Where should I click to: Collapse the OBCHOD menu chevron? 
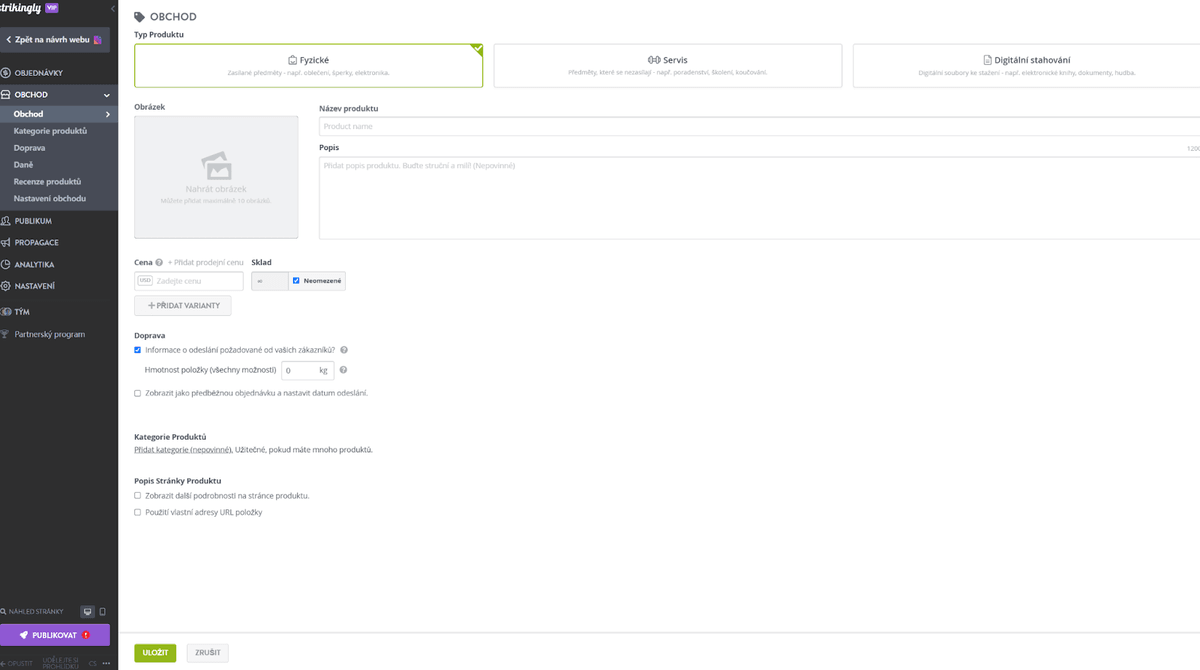[107, 95]
